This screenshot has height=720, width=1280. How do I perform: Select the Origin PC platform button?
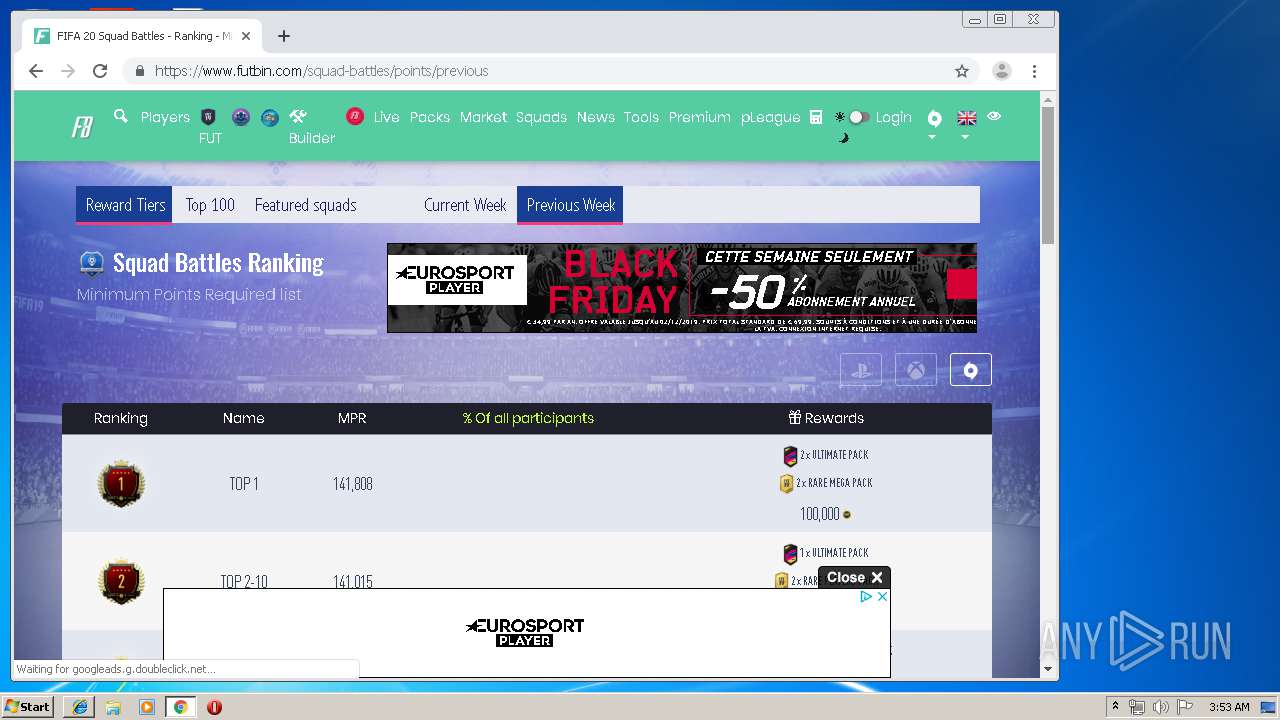[x=971, y=370]
